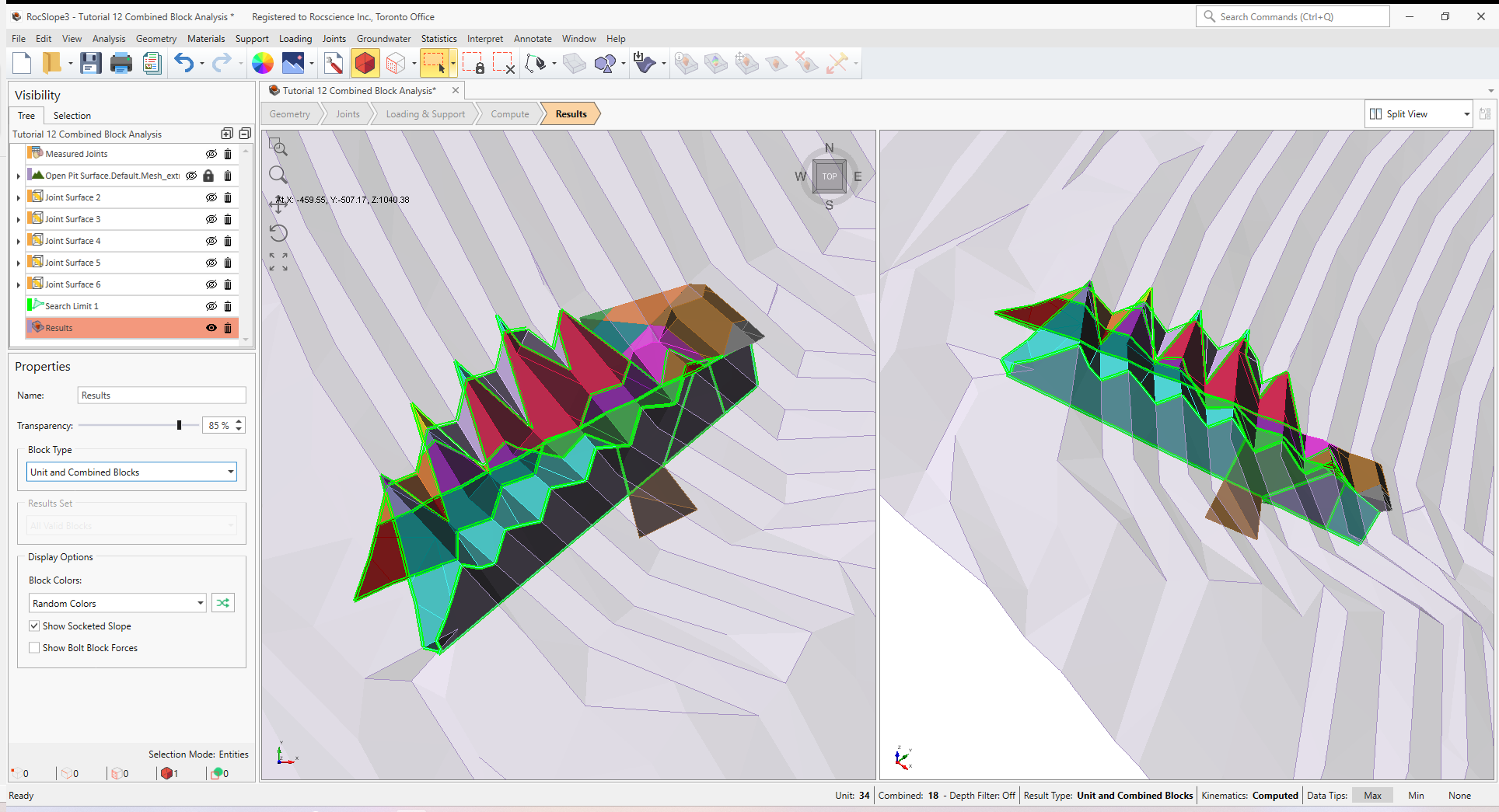Screen dimensions: 1499x812
Task: Click the shuffle random colors icon
Action: point(222,602)
